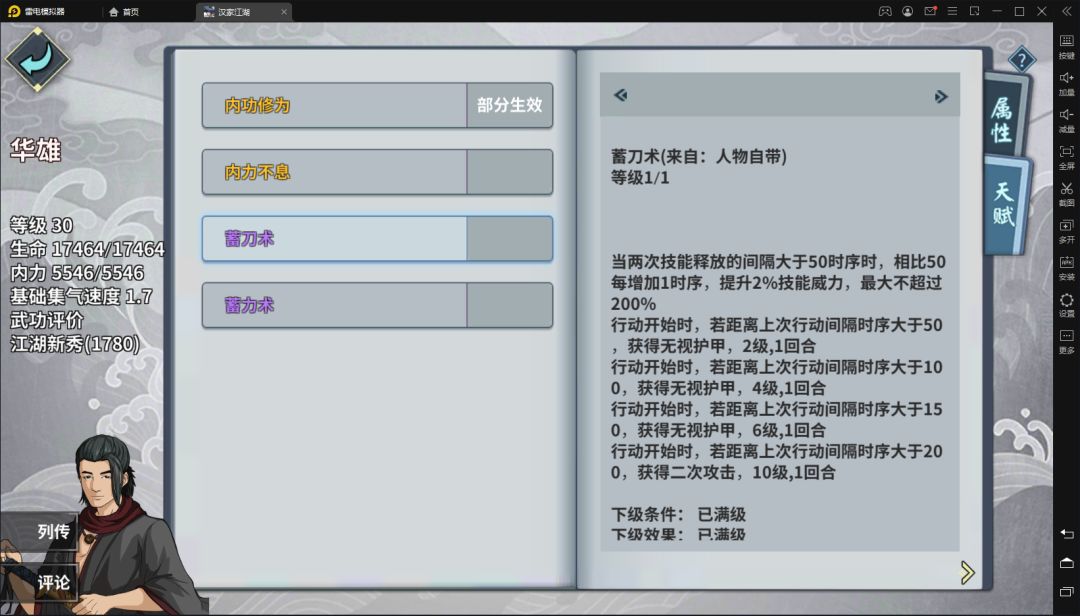The width and height of the screenshot is (1080, 616).
Task: Select the 内功修为 skill row
Action: coord(377,105)
